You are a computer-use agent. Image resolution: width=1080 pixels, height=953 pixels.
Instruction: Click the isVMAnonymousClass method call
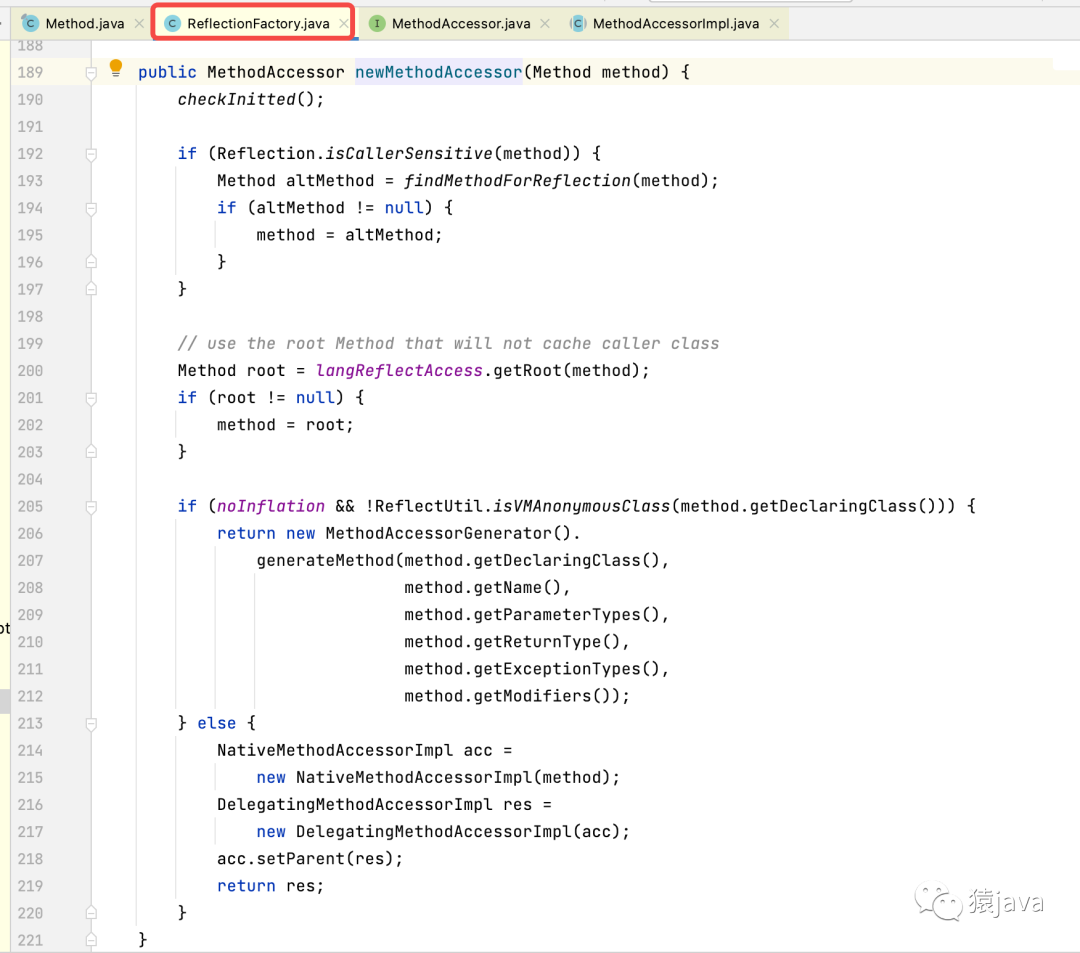pos(582,506)
